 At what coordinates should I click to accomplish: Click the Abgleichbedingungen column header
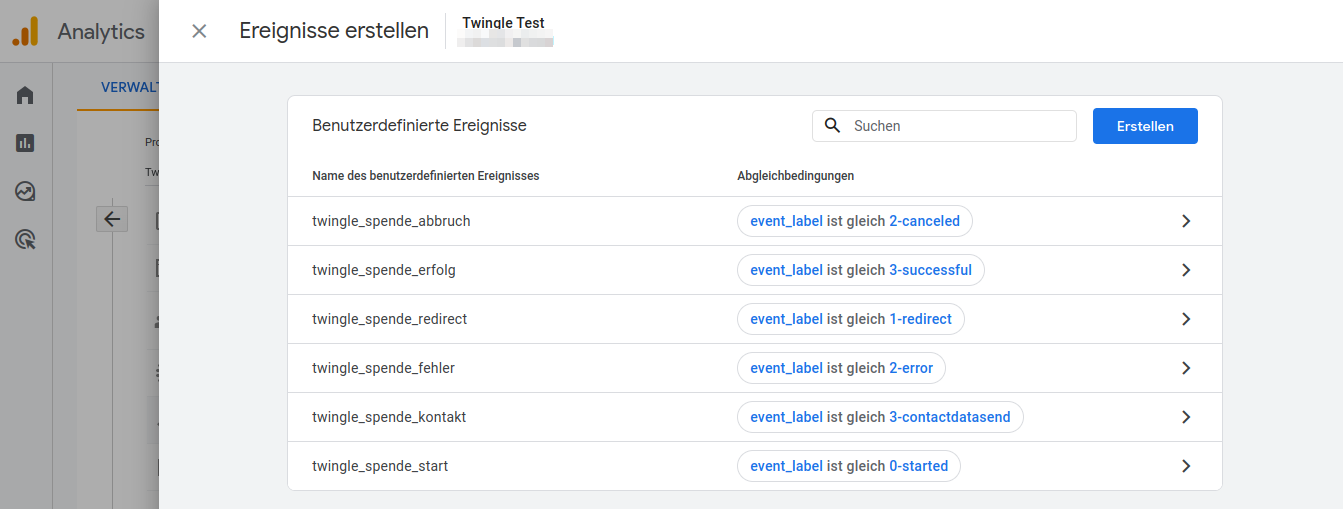tap(795, 175)
